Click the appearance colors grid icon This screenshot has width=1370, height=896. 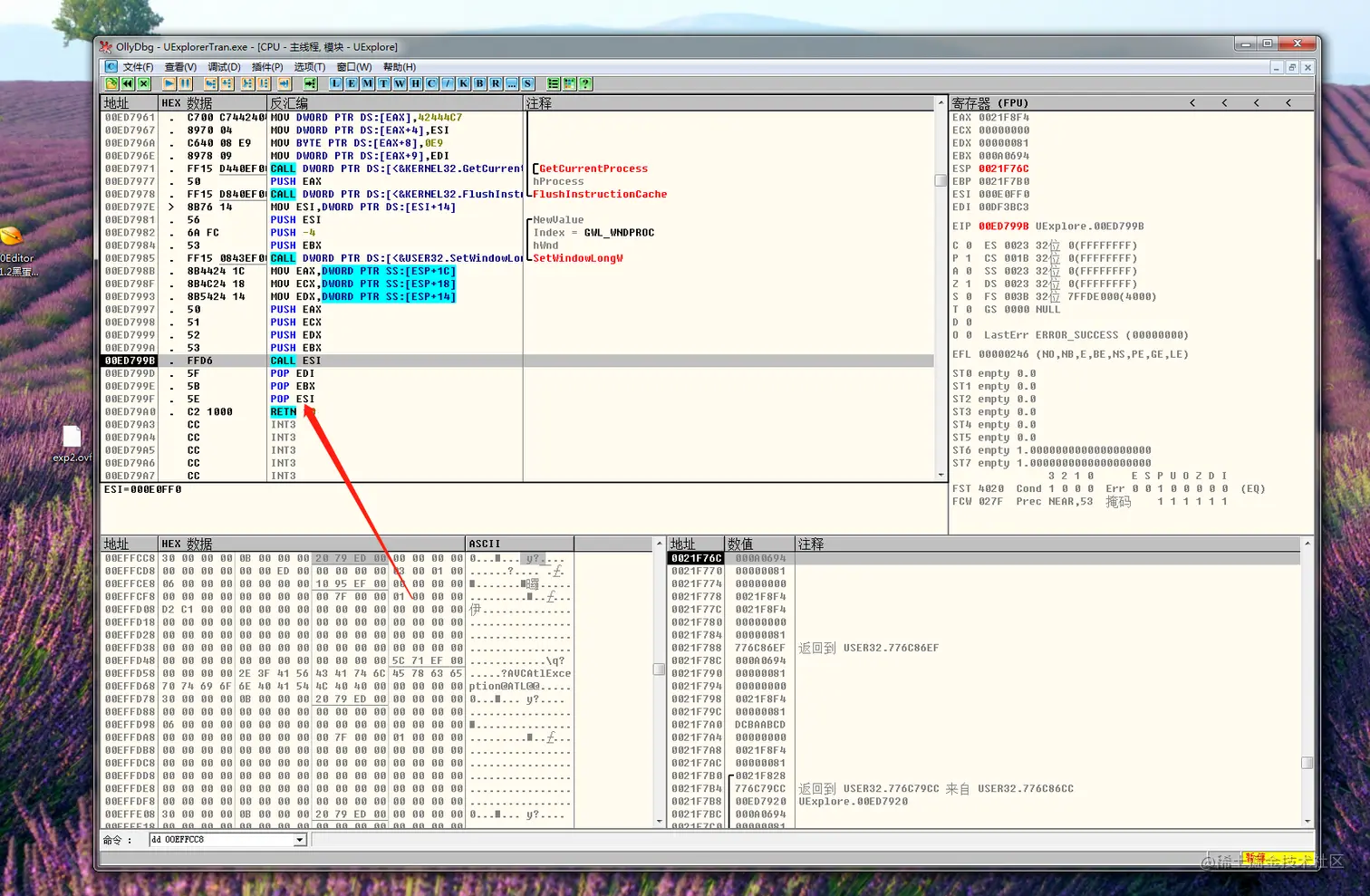click(569, 83)
